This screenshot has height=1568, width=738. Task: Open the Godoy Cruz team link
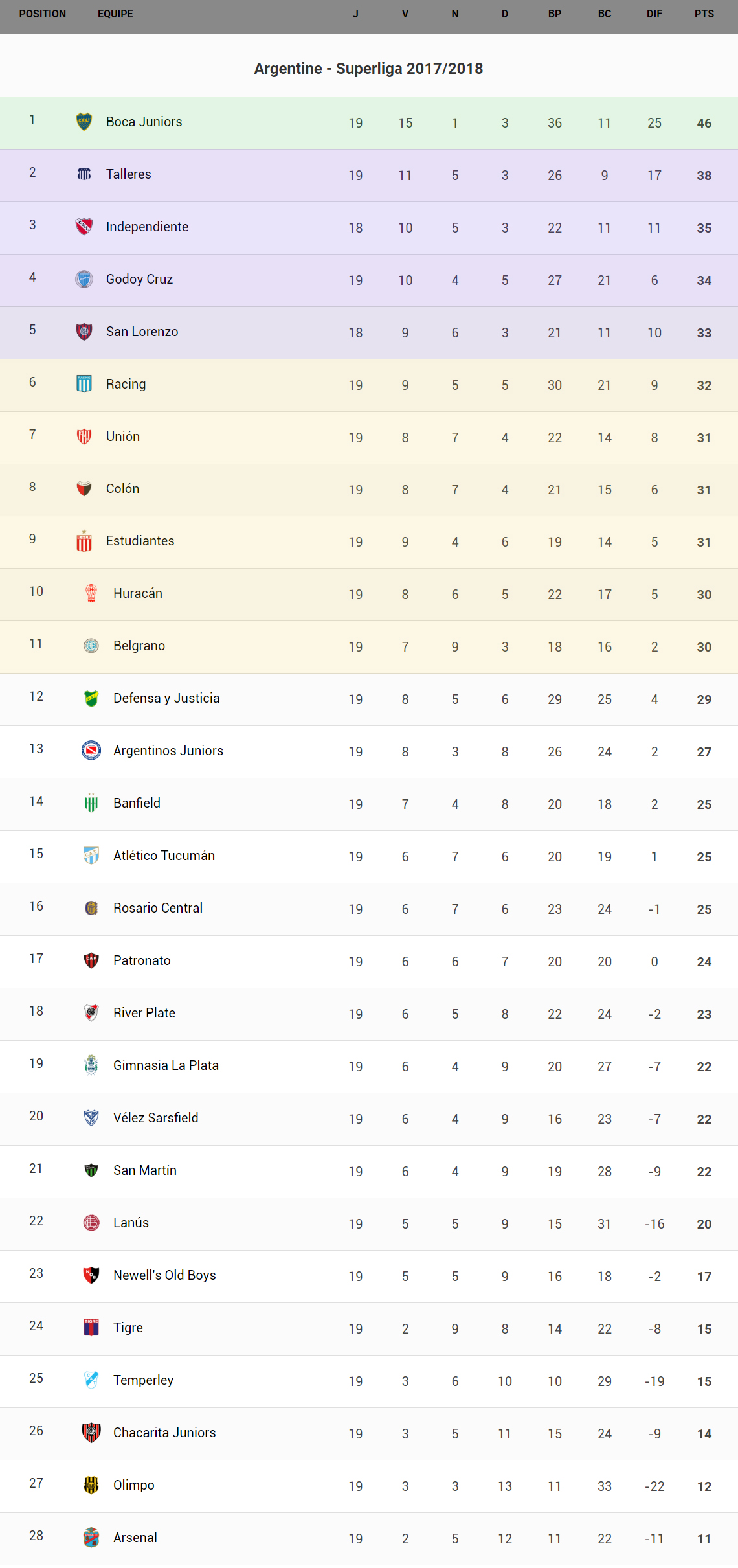pos(139,279)
